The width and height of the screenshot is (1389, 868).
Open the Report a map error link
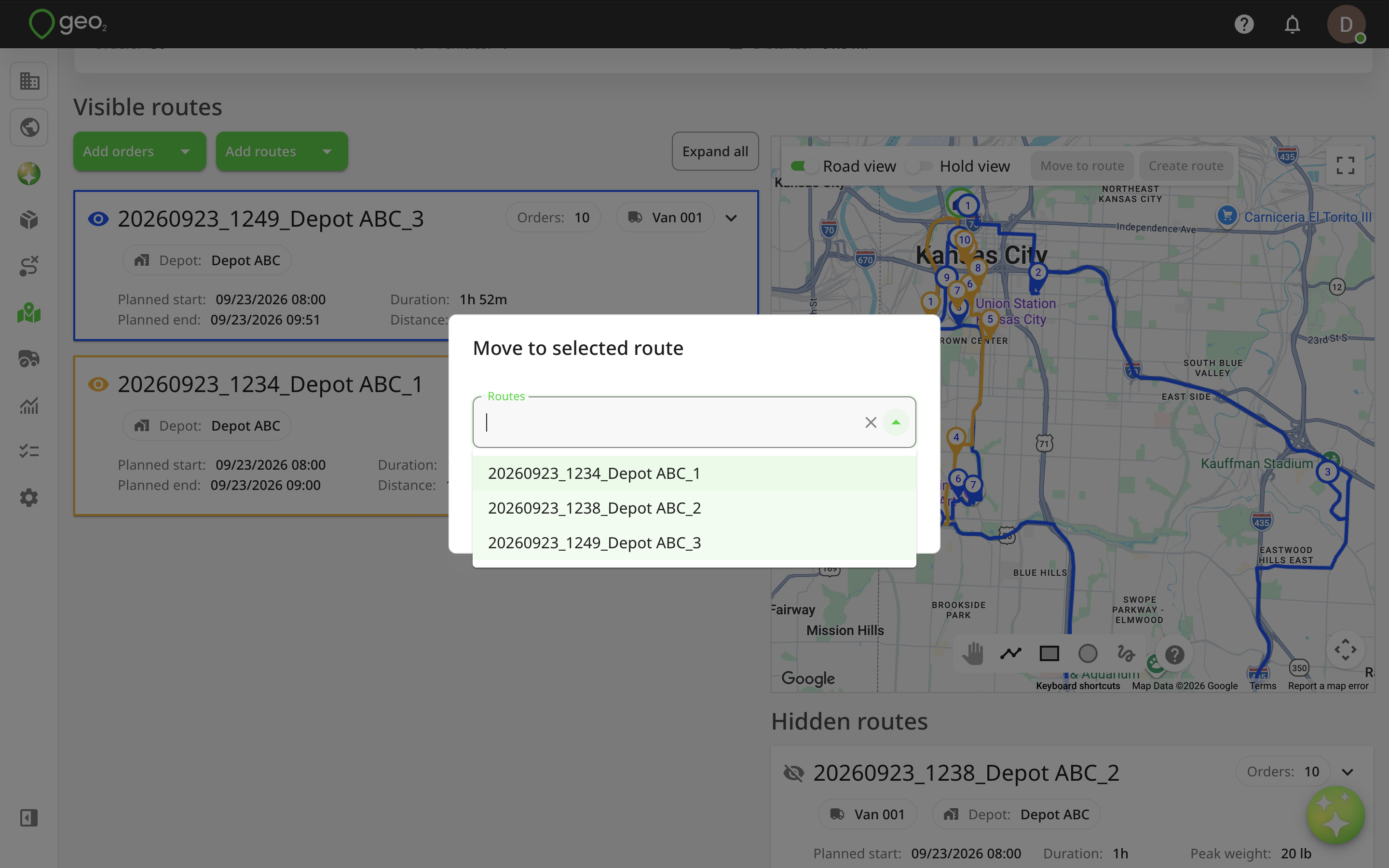[1328, 685]
